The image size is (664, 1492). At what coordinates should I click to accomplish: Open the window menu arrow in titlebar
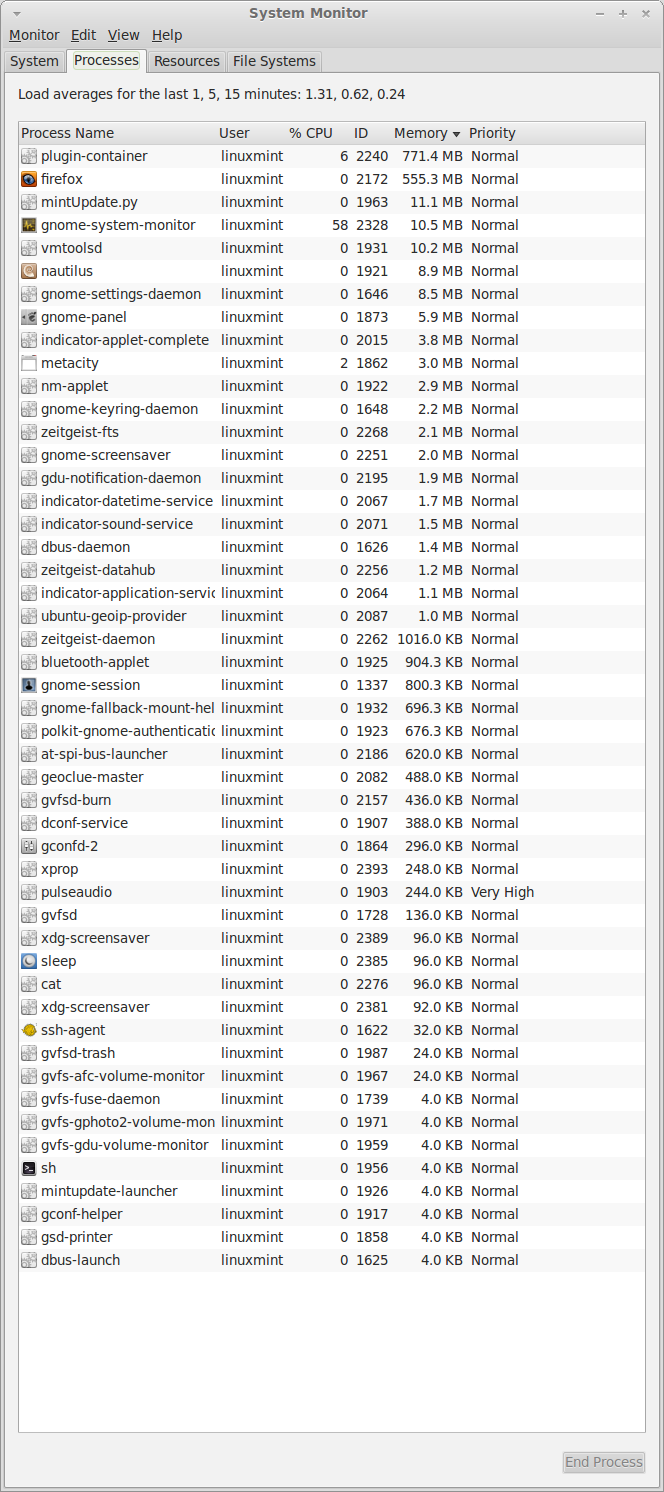16,14
